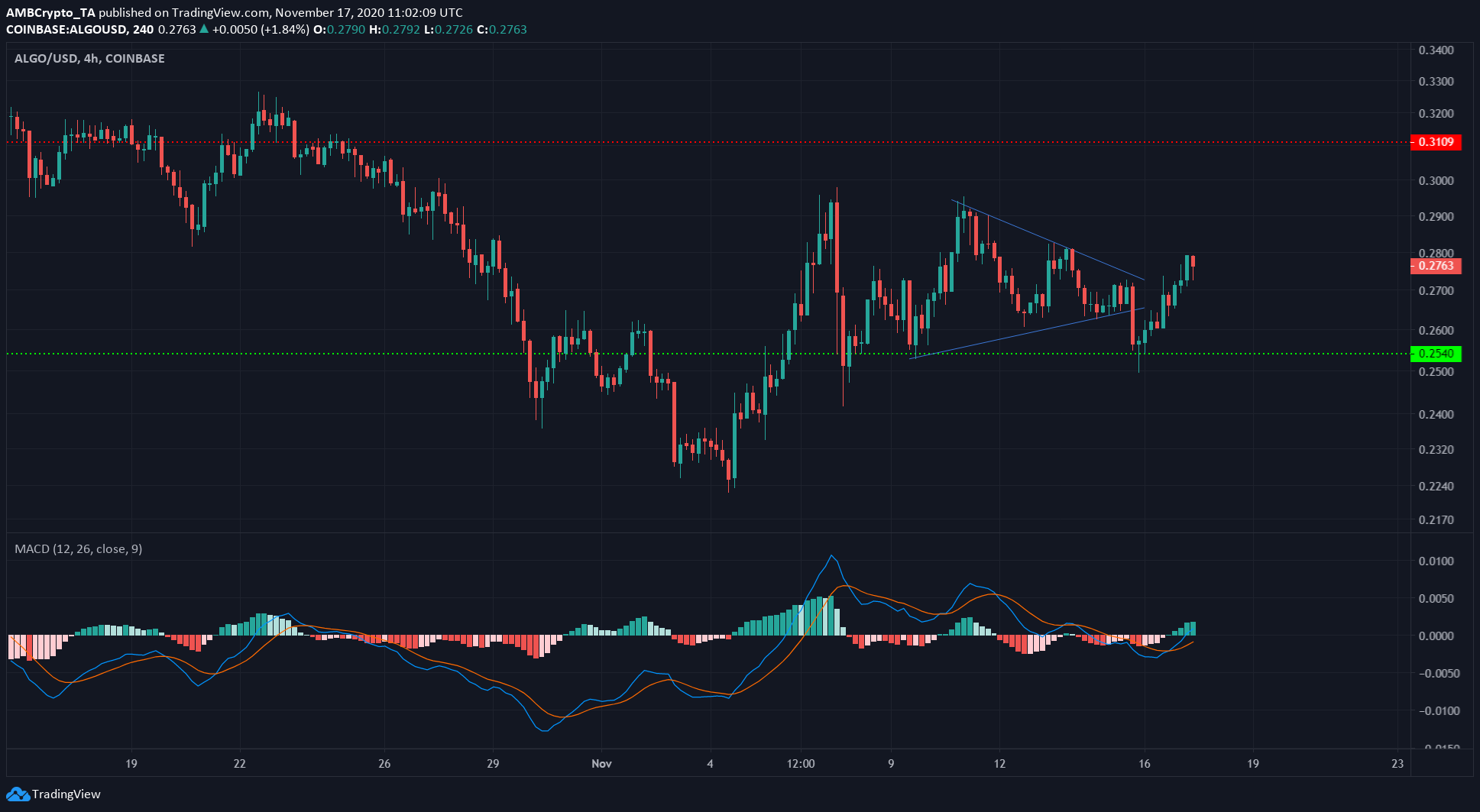
Task: Click the 0.2600 price axis label
Action: 1436,331
